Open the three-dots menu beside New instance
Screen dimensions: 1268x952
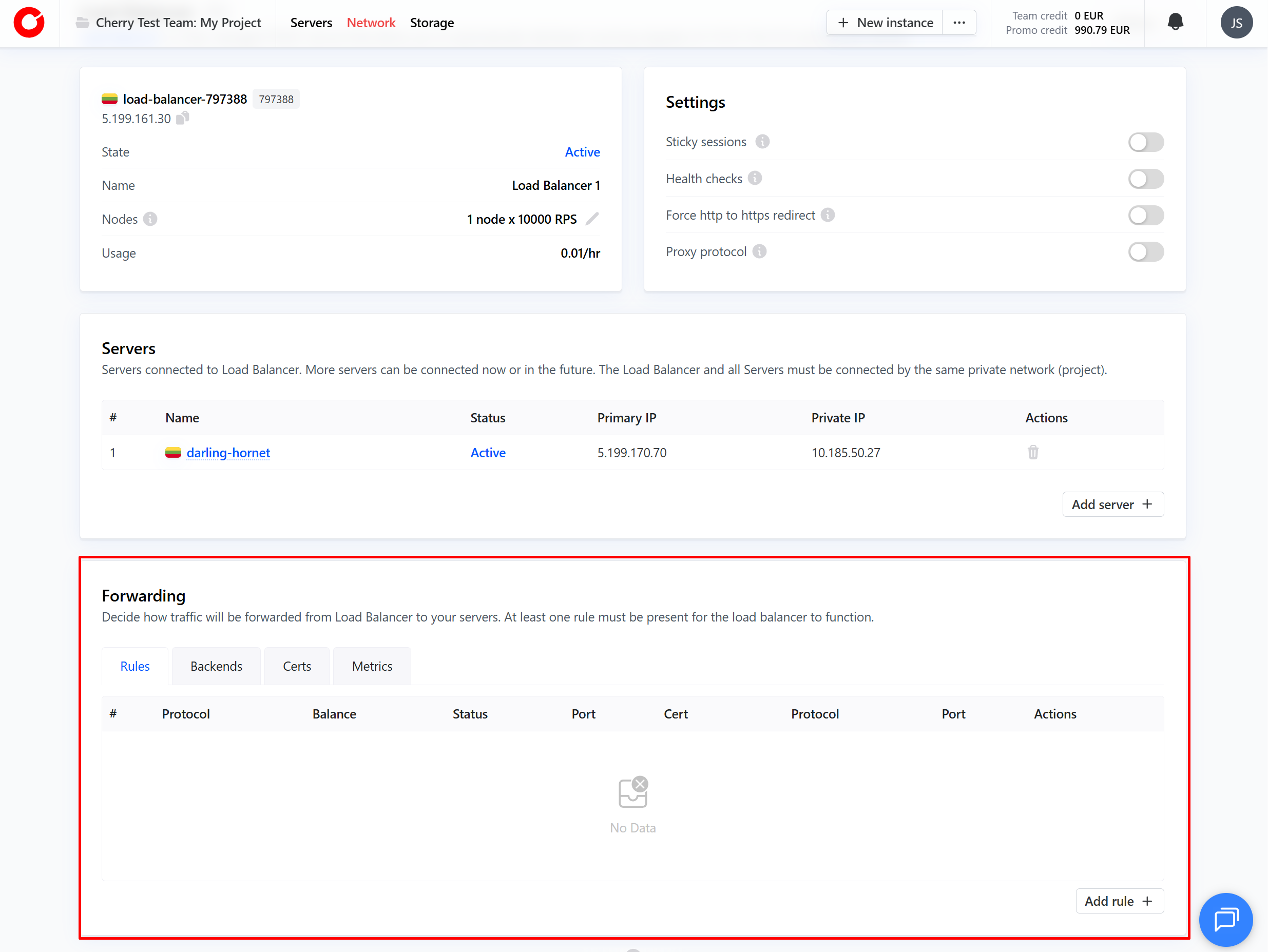(959, 23)
